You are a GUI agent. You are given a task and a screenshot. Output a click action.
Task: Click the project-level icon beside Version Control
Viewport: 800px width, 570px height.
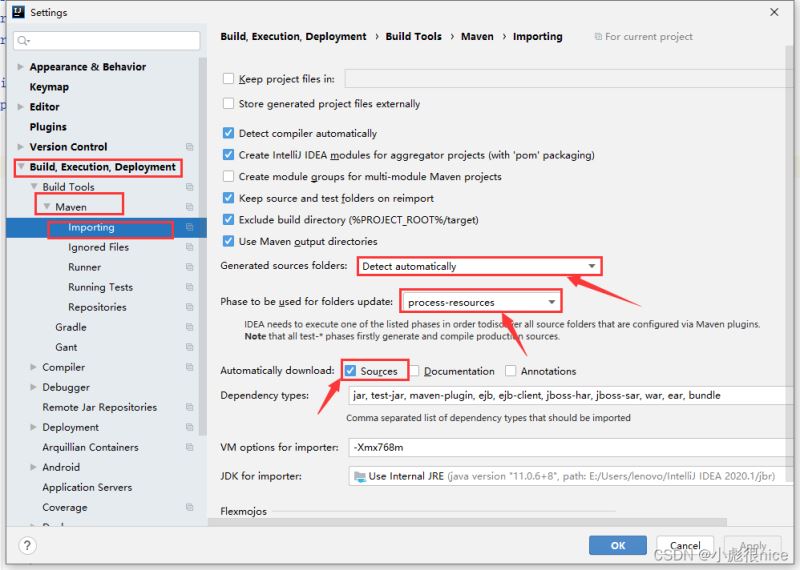190,147
